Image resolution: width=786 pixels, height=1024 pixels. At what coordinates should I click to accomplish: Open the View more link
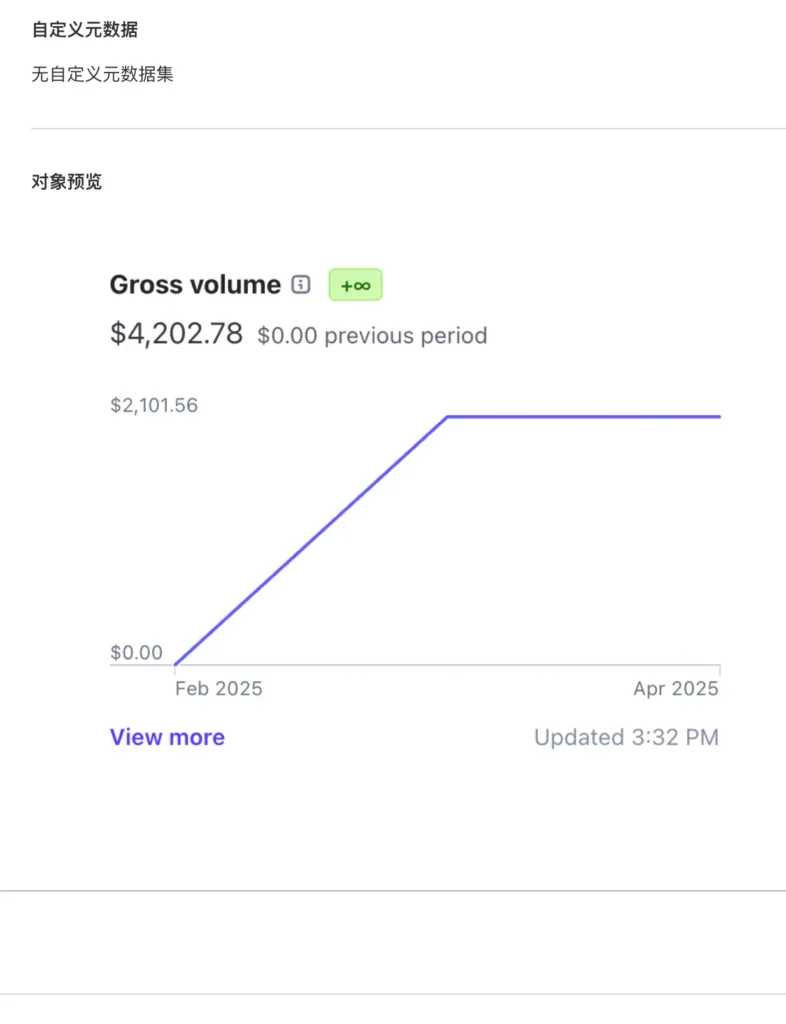click(167, 737)
